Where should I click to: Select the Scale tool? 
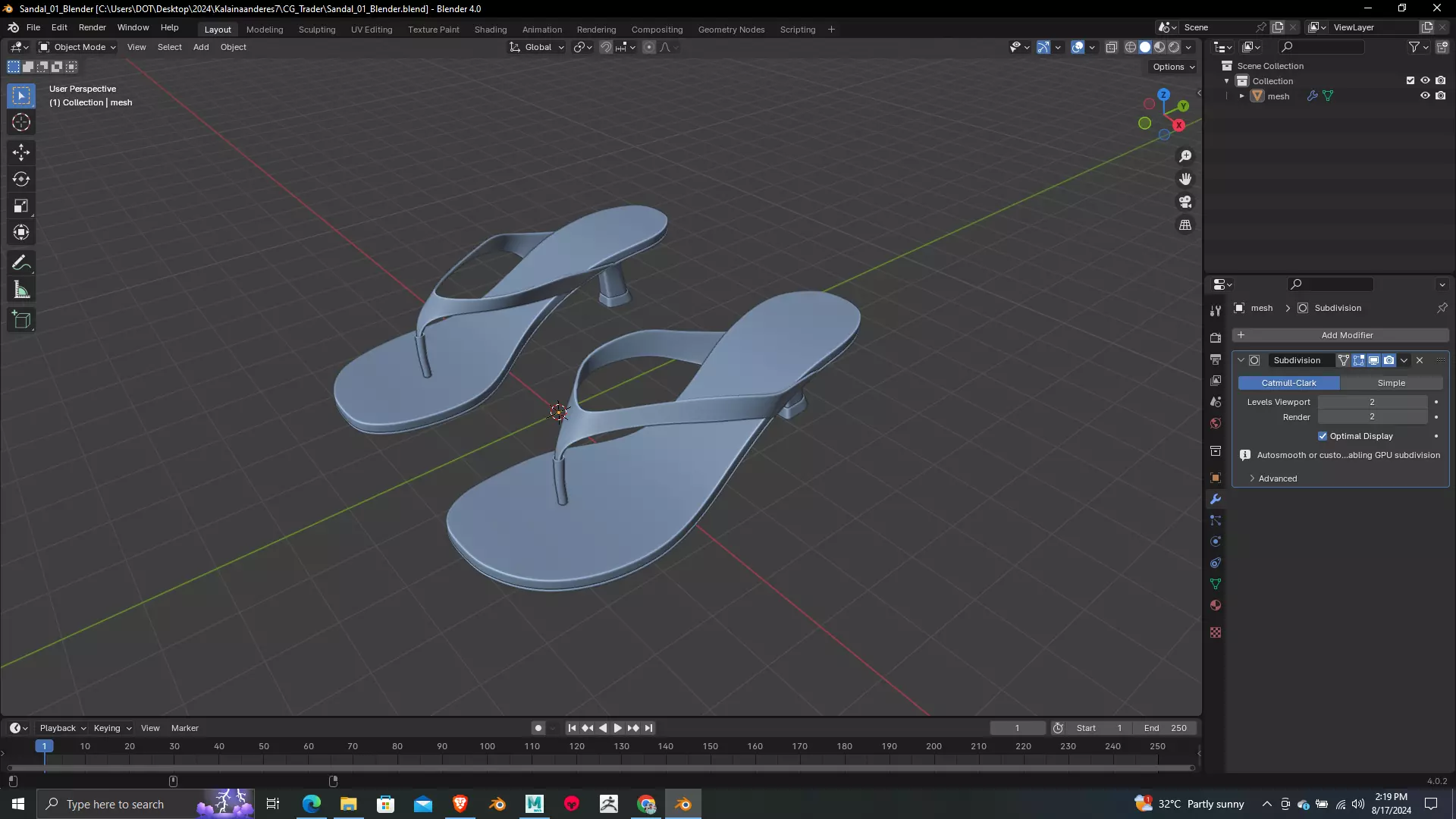(x=21, y=206)
